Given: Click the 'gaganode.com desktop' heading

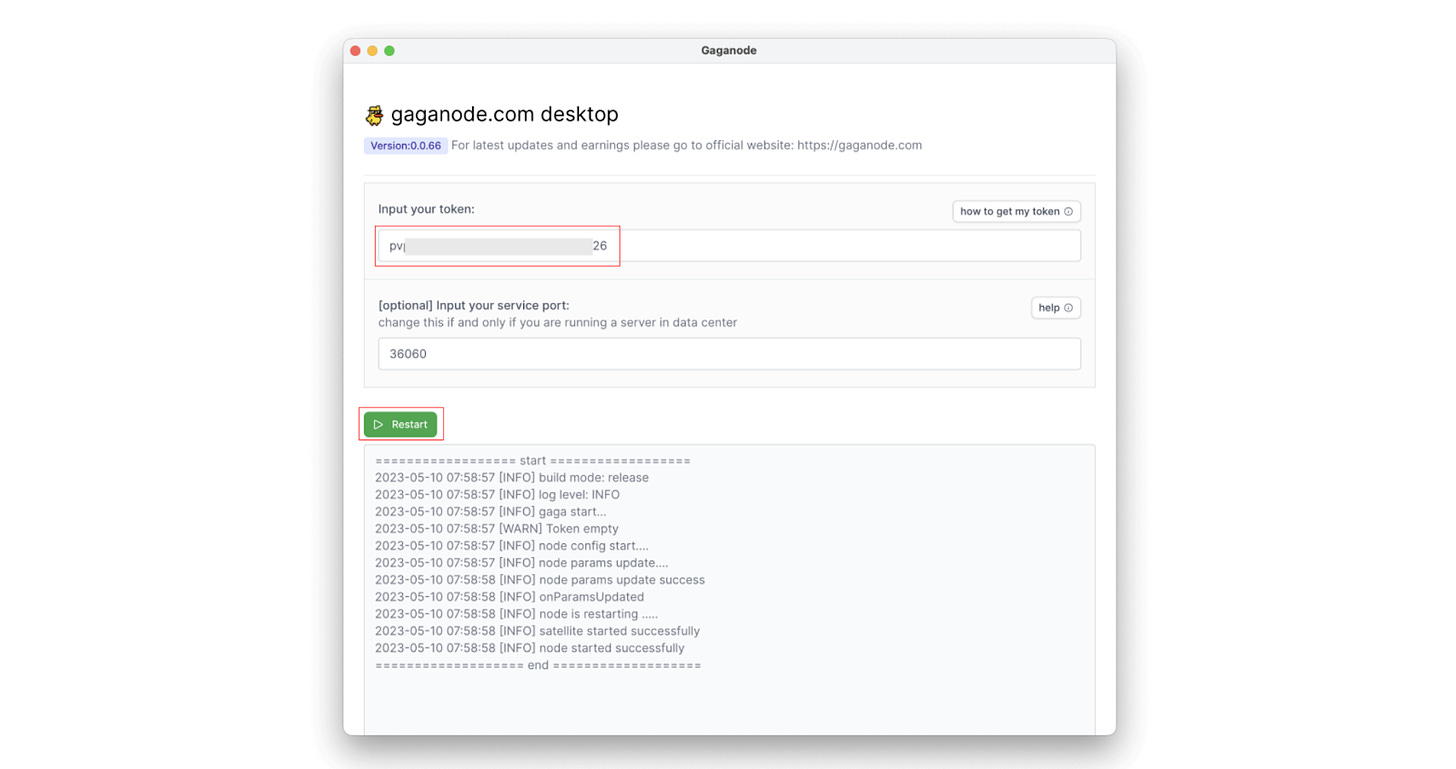Looking at the screenshot, I should 504,114.
